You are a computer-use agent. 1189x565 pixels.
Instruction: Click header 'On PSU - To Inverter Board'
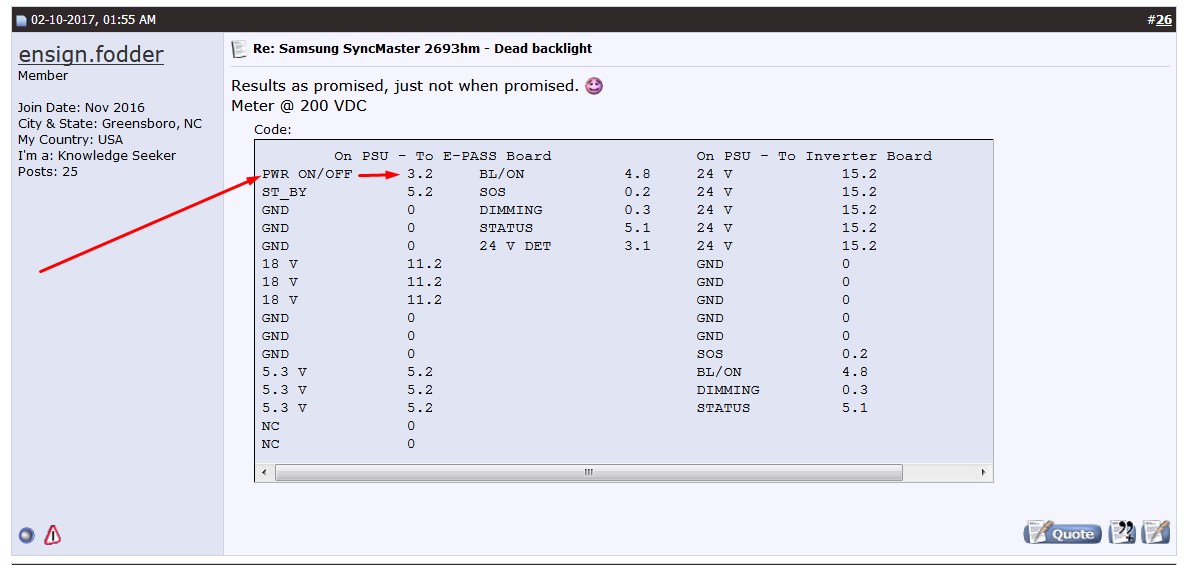[x=814, y=156]
